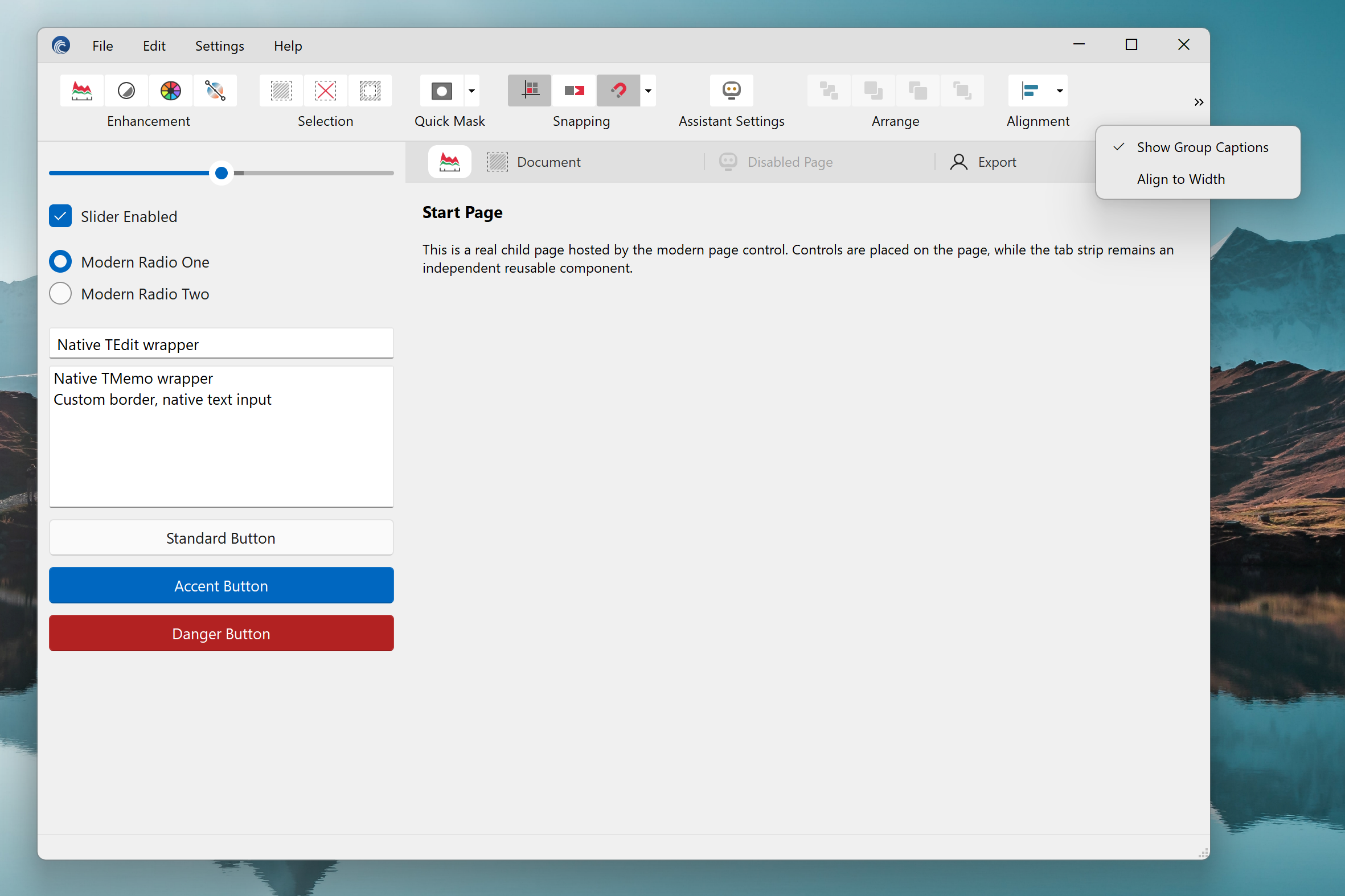Click the window resize grip in the corner

1203,853
